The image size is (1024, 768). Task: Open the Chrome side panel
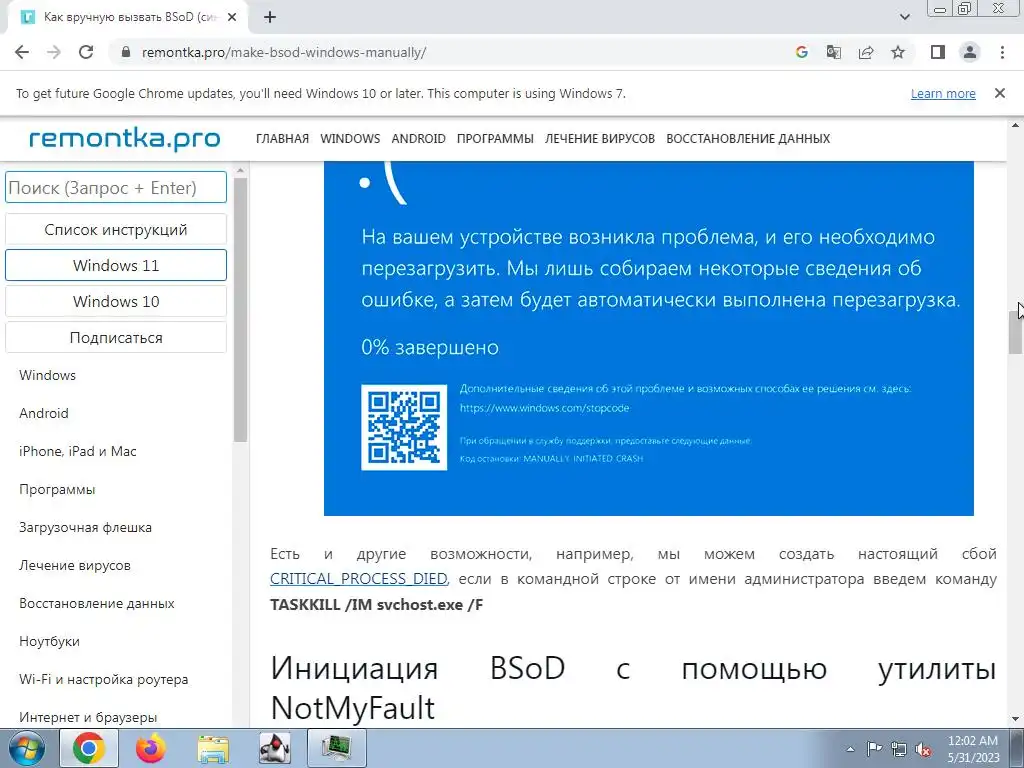pyautogui.click(x=938, y=52)
